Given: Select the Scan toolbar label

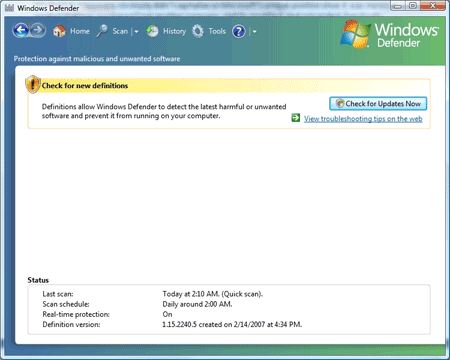Looking at the screenshot, I should [x=120, y=31].
